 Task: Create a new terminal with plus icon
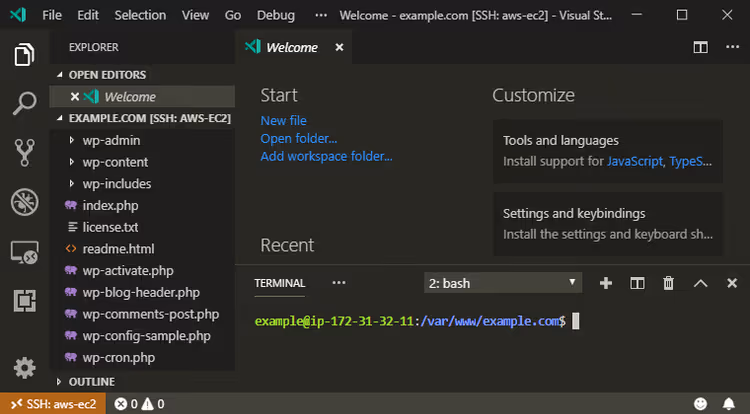click(x=606, y=283)
